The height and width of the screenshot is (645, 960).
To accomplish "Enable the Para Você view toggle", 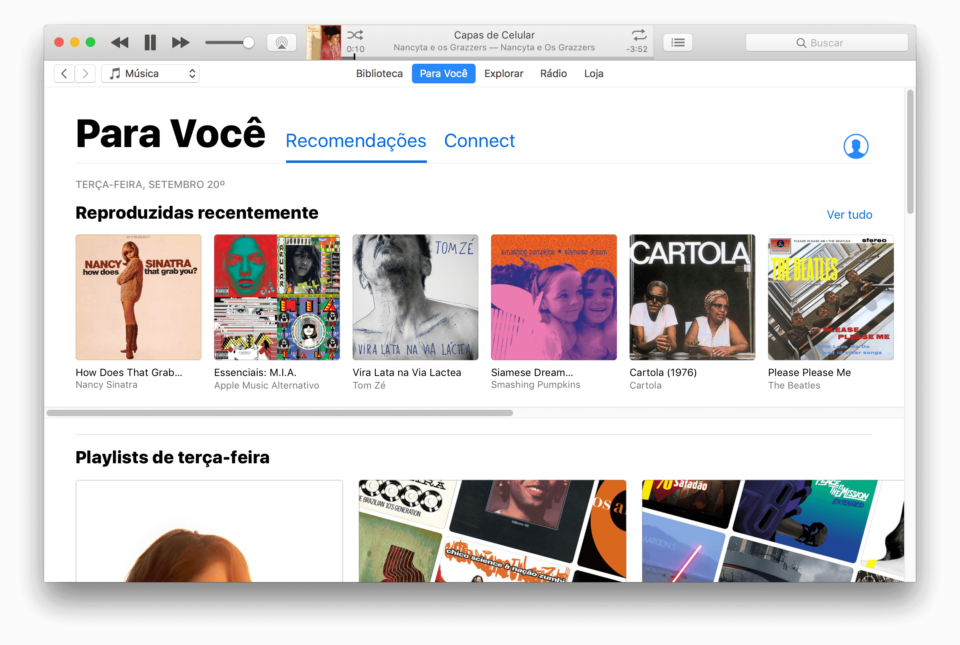I will (x=443, y=73).
